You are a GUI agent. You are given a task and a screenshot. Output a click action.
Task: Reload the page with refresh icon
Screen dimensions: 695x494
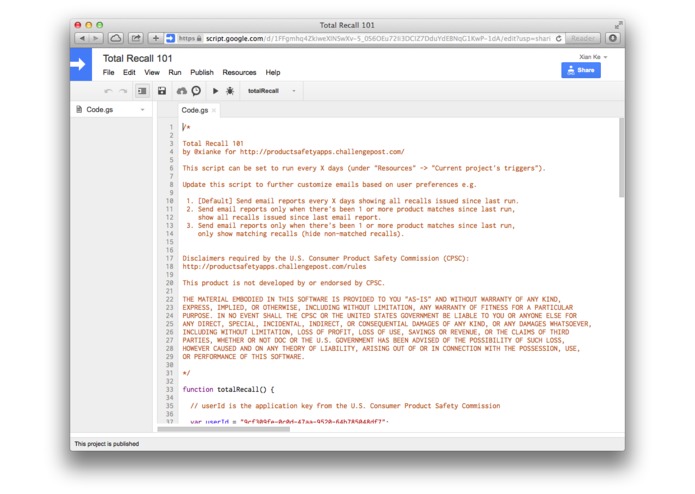pyautogui.click(x=558, y=39)
